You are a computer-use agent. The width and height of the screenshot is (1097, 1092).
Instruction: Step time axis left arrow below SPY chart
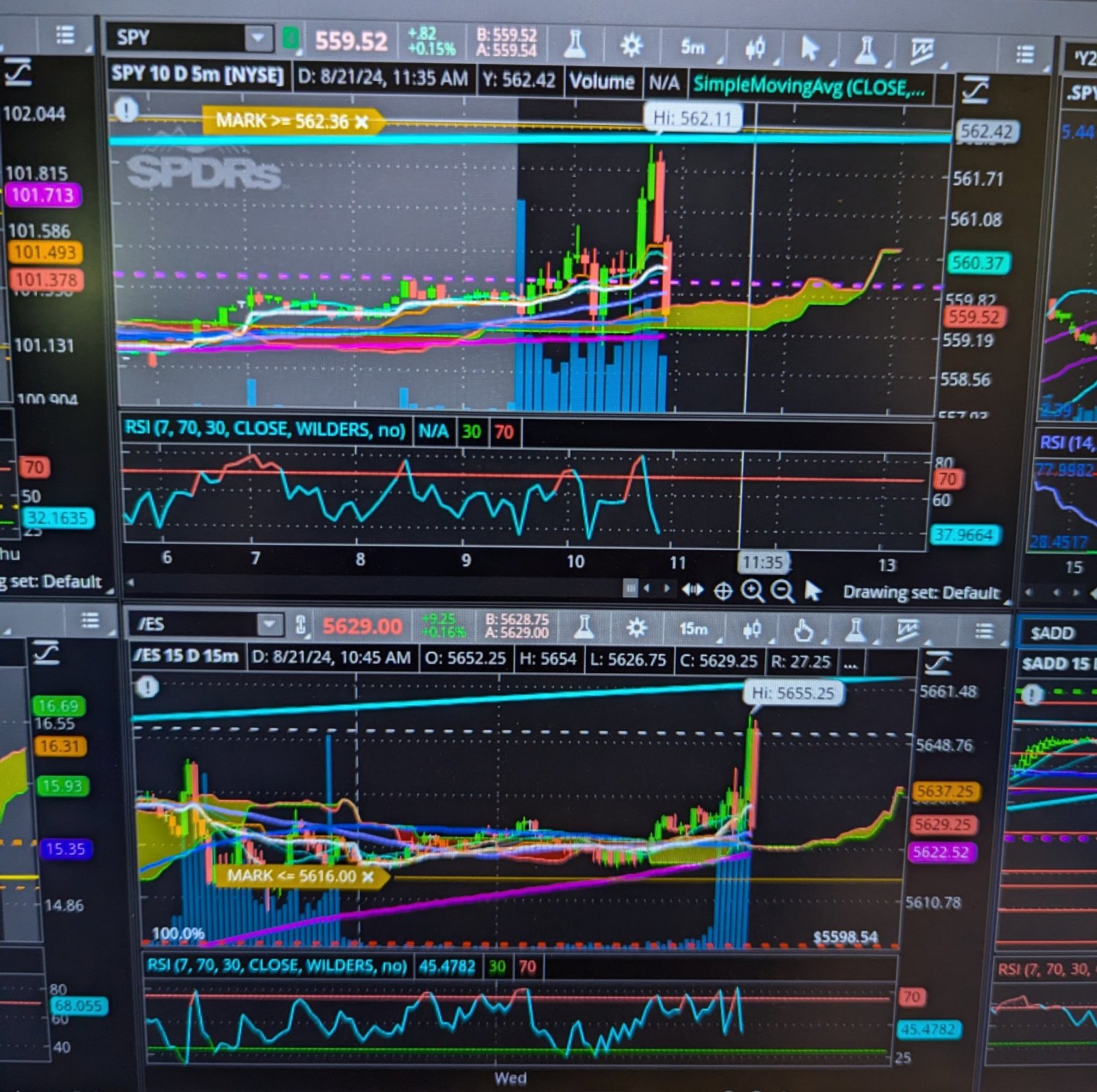(x=647, y=588)
